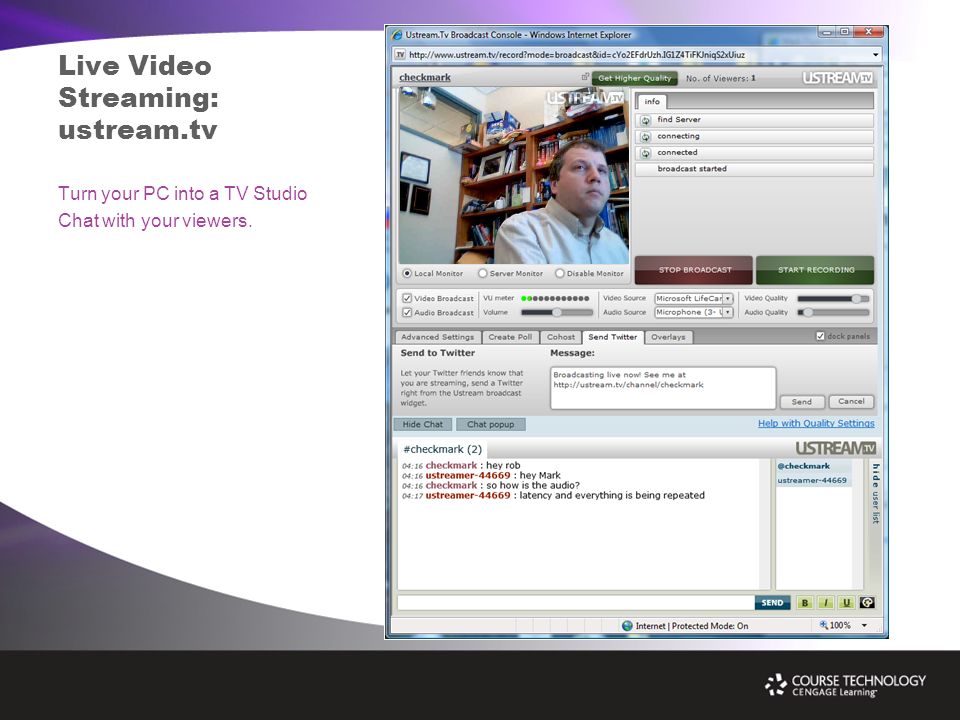960x720 pixels.
Task: Adjust the Video Quality slider
Action: point(833,298)
